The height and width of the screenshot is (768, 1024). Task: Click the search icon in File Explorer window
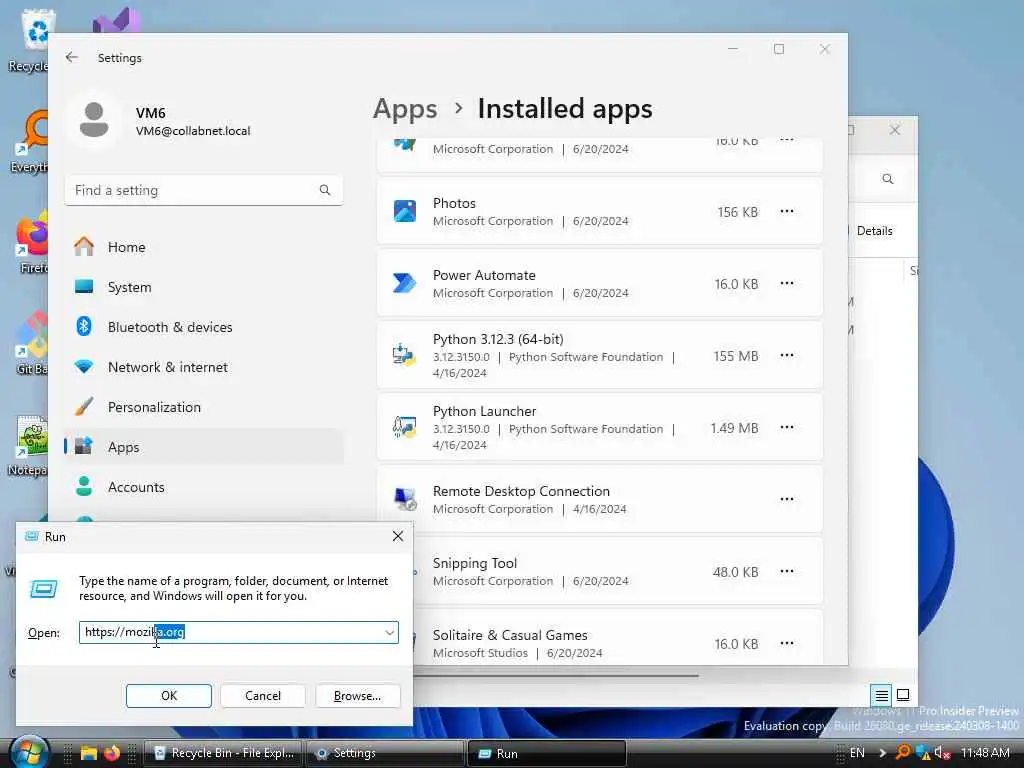coord(888,178)
